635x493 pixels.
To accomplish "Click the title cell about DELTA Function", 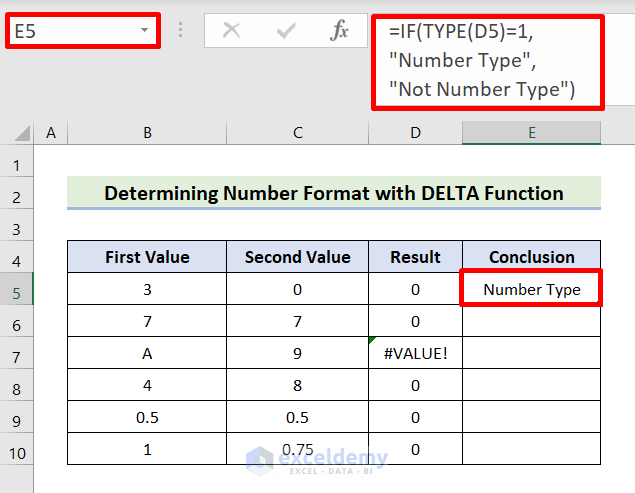I will pos(334,193).
